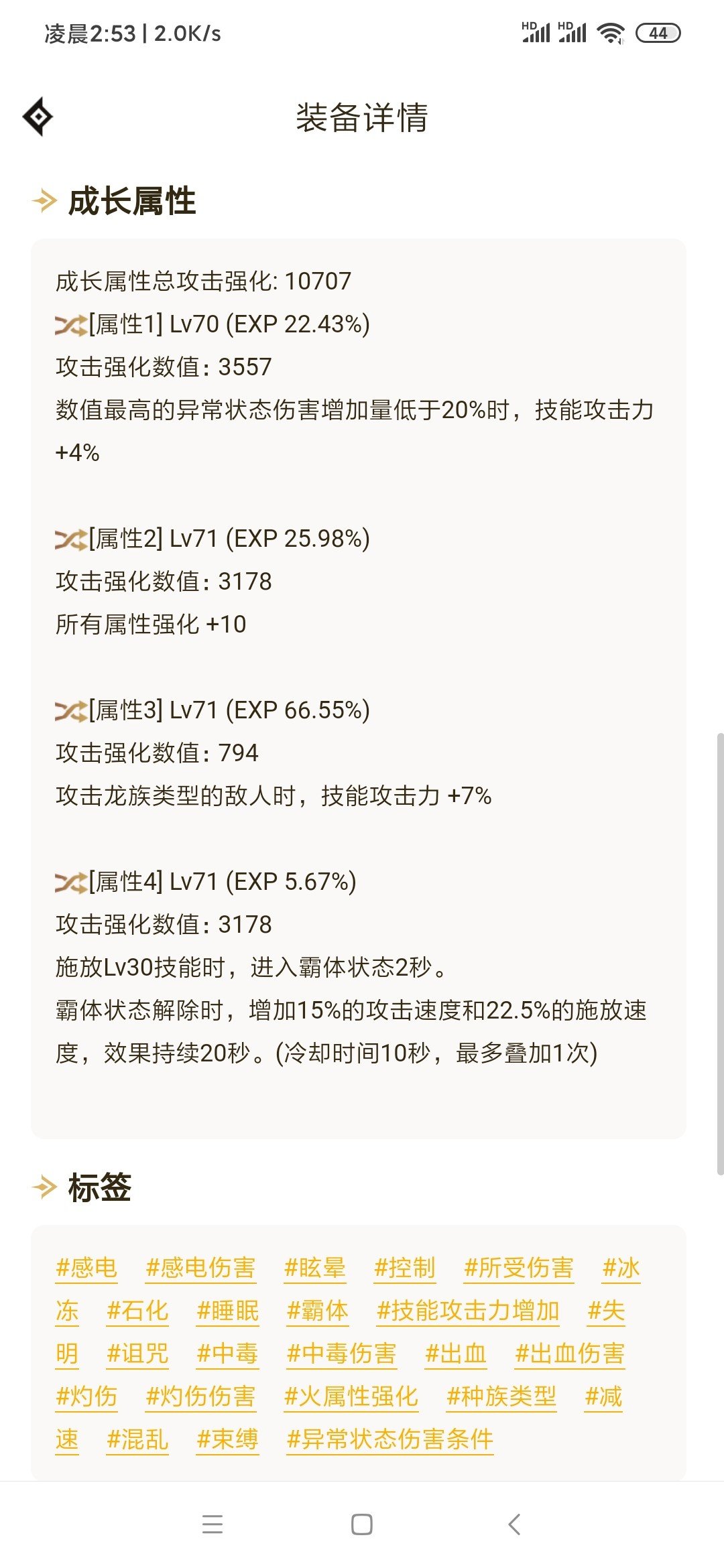Viewport: 724px width, 1568px height.
Task: Select the #火属性强化 tag
Action: (351, 1396)
